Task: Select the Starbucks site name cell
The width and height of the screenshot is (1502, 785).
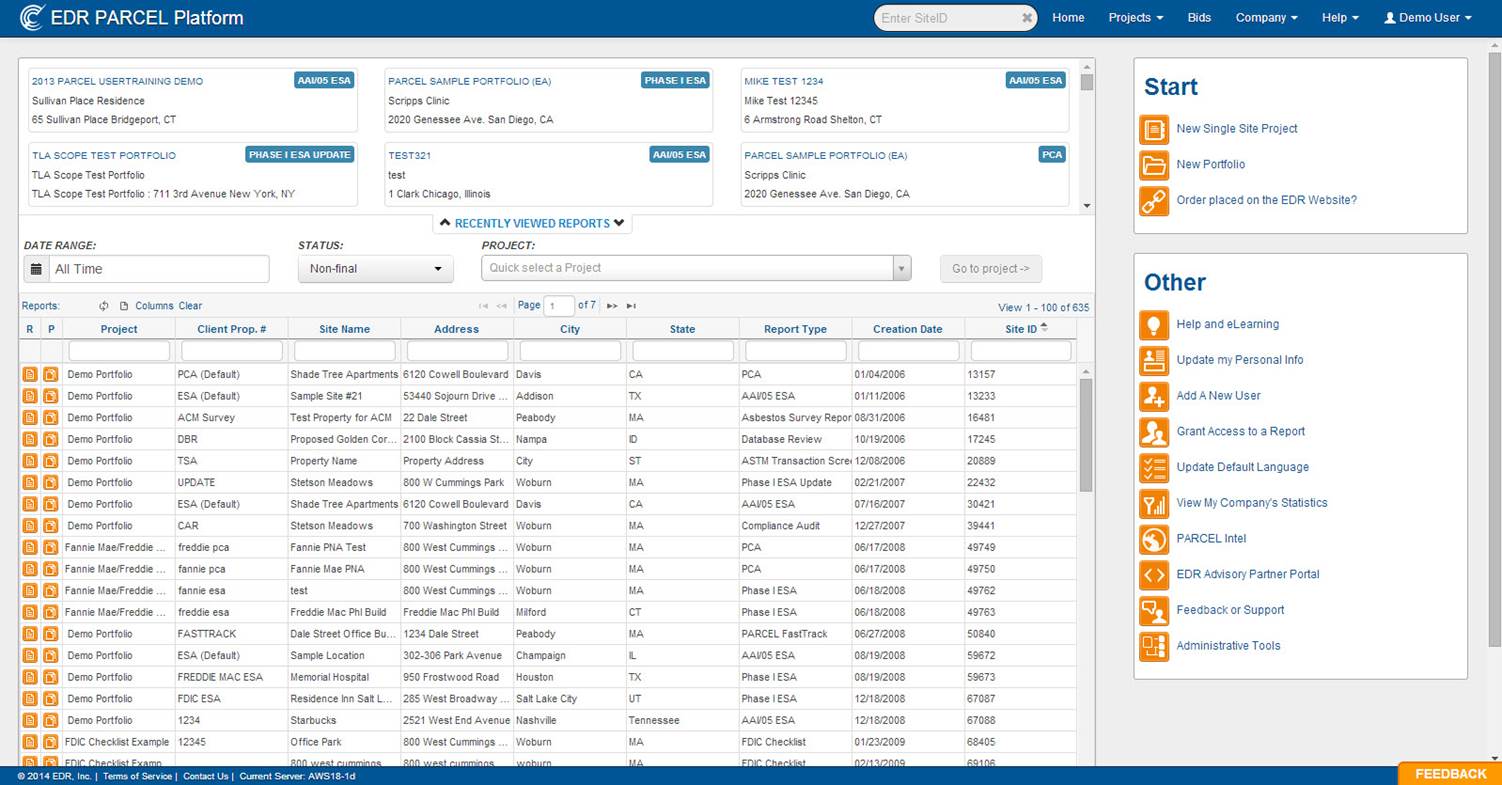Action: pyautogui.click(x=344, y=721)
